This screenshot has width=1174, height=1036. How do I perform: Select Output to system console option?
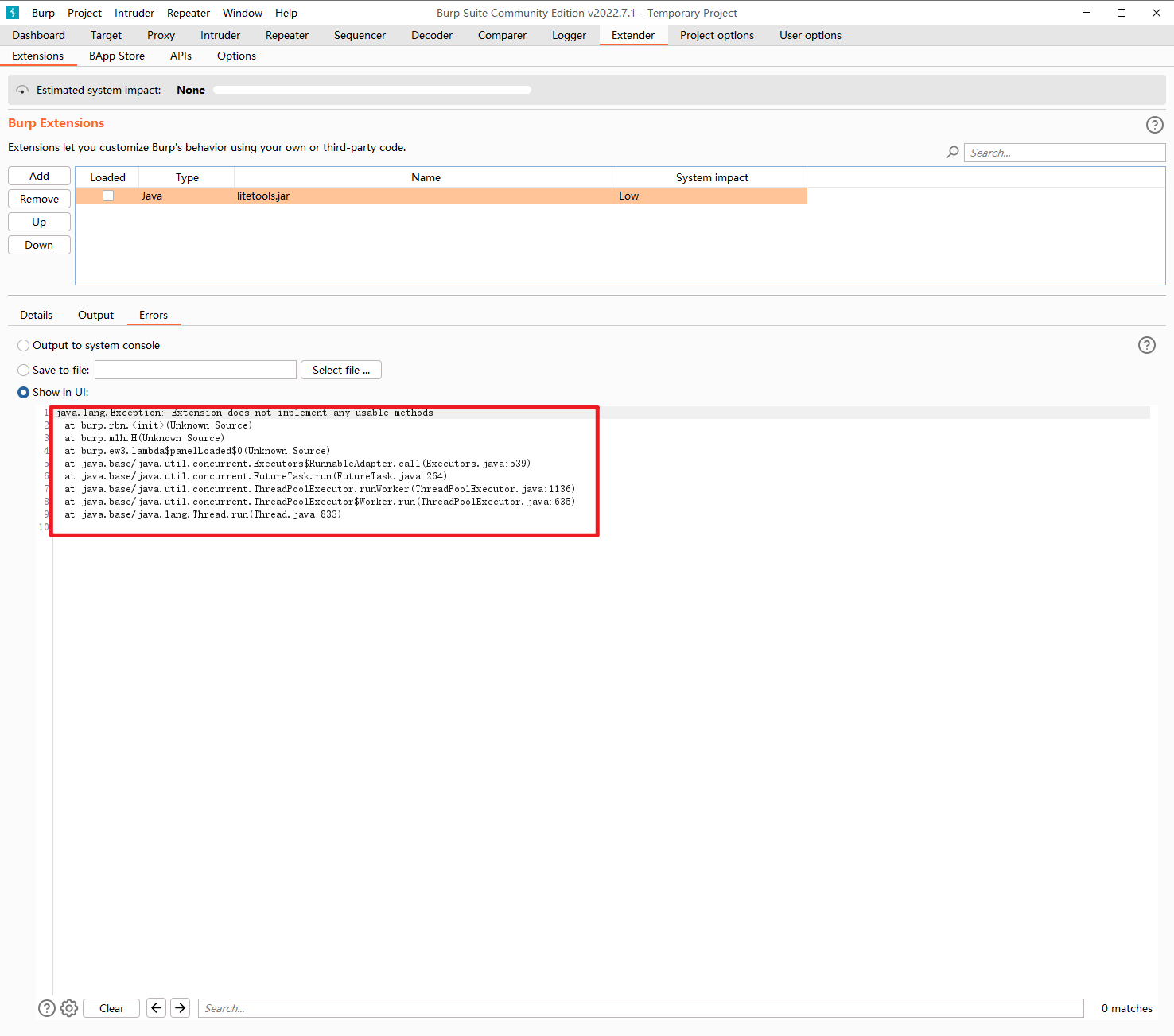[x=24, y=345]
